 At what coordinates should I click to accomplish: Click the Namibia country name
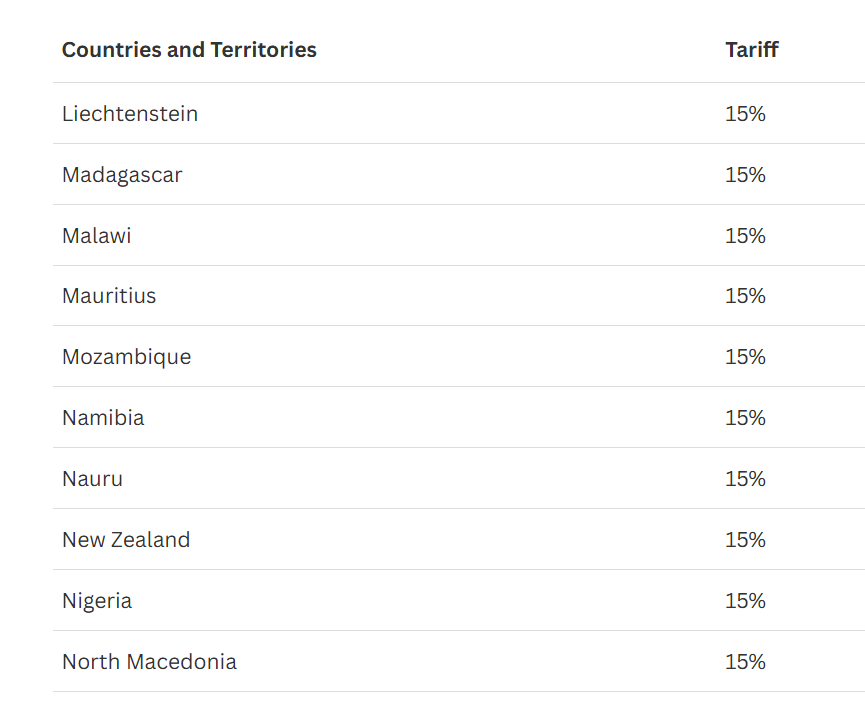pos(103,418)
